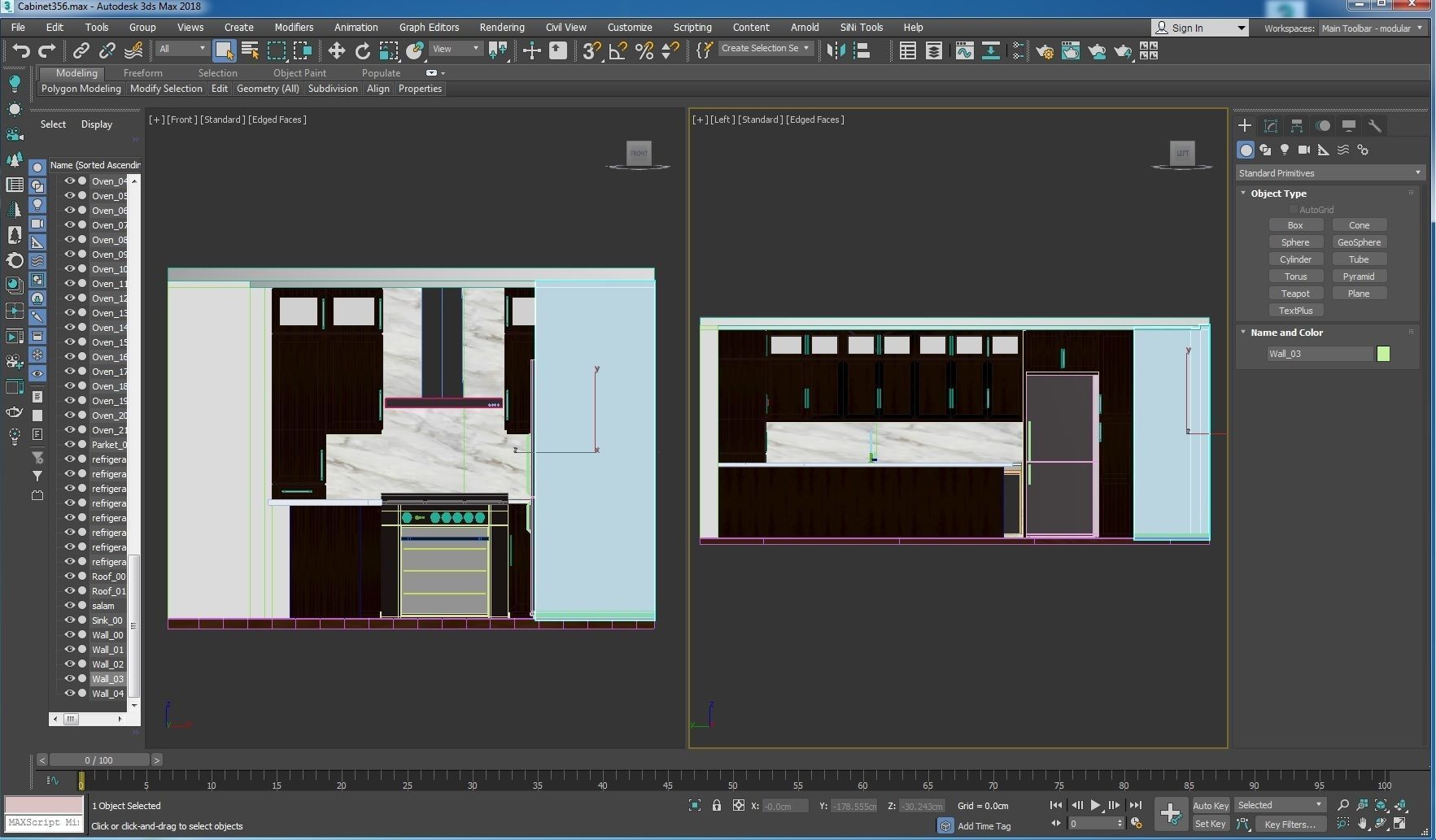This screenshot has height=840, width=1436.
Task: Click the Play Animation button
Action: (1096, 805)
